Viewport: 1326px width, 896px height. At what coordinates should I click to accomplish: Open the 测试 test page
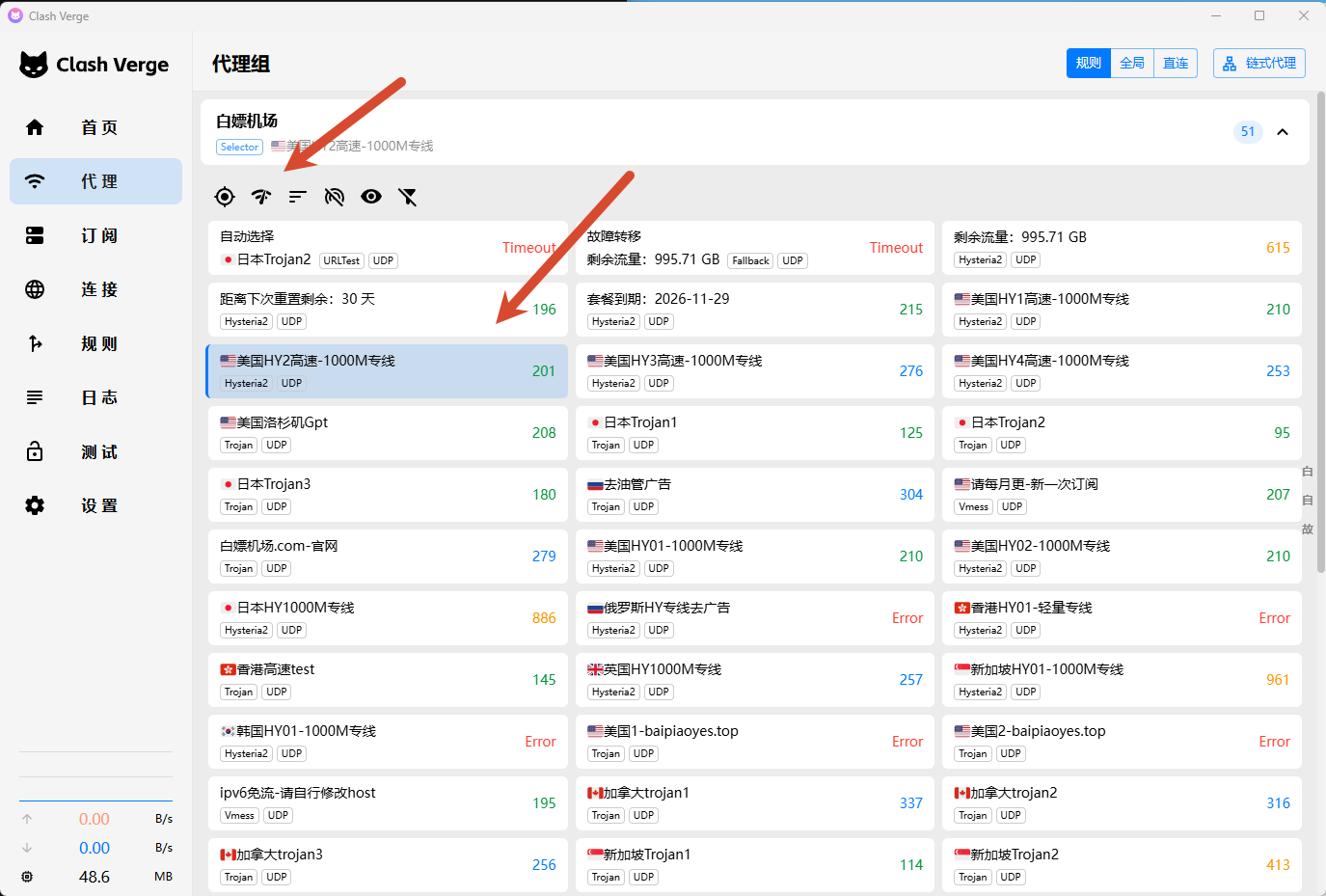coord(95,451)
